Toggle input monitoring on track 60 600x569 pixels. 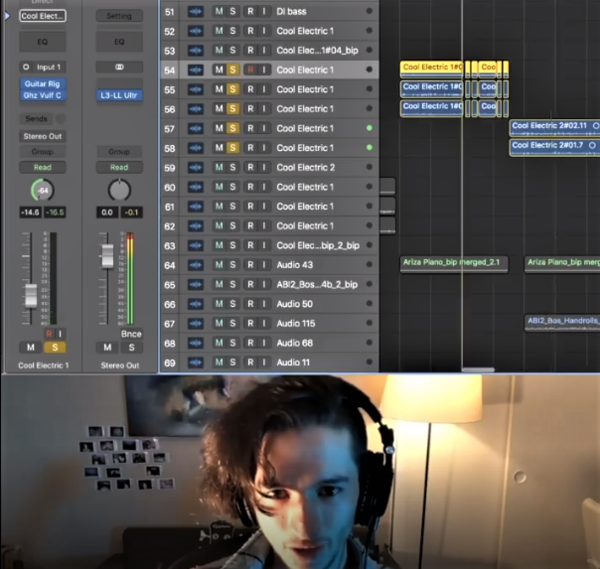(x=264, y=187)
